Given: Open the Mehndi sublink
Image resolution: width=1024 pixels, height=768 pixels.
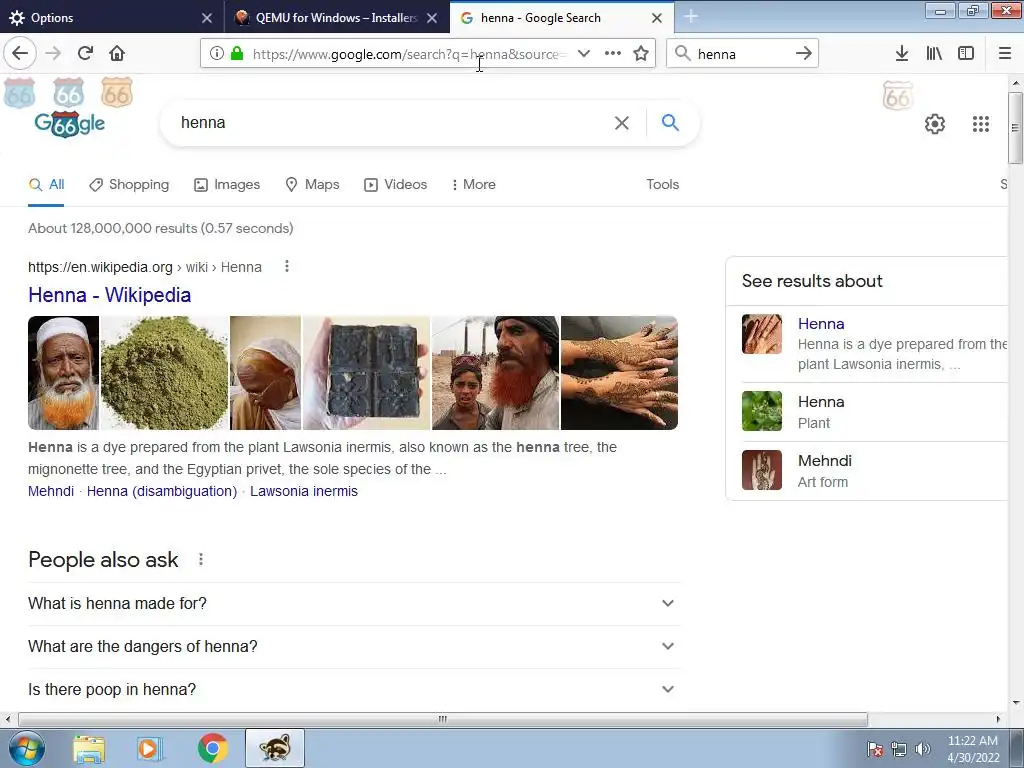Looking at the screenshot, I should (51, 491).
